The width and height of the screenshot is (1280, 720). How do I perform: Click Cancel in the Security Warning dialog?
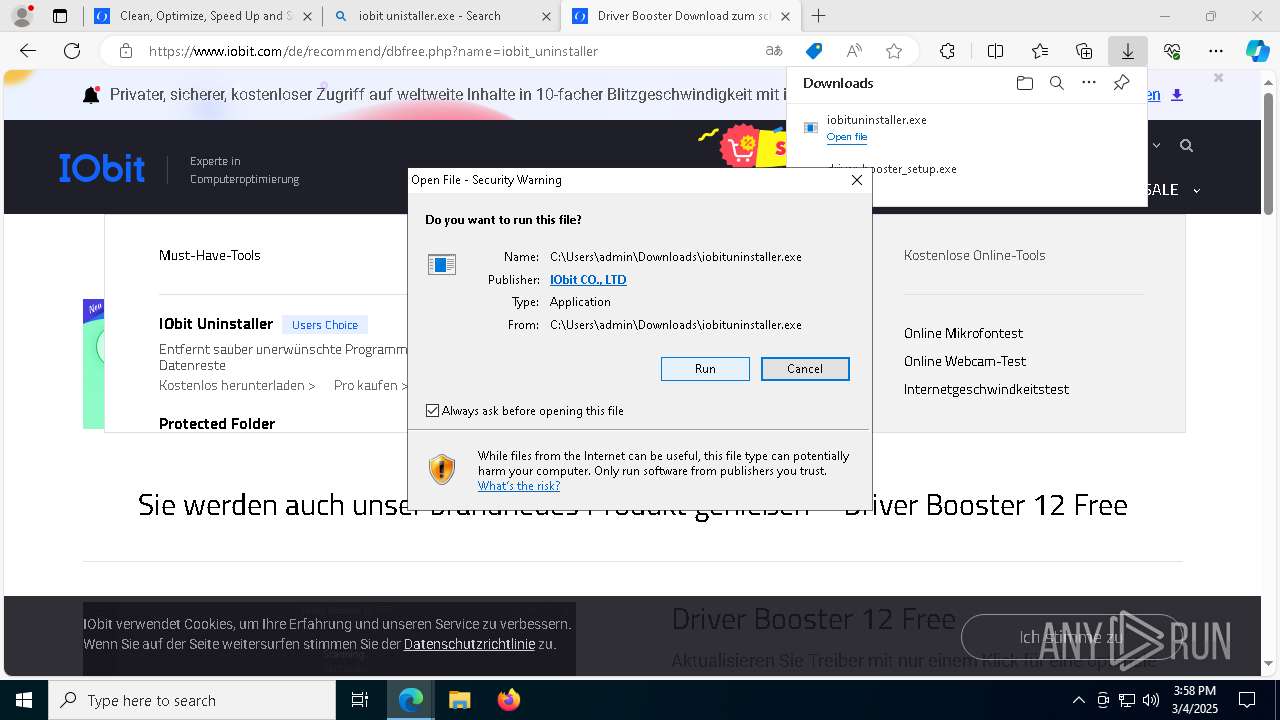pos(805,369)
